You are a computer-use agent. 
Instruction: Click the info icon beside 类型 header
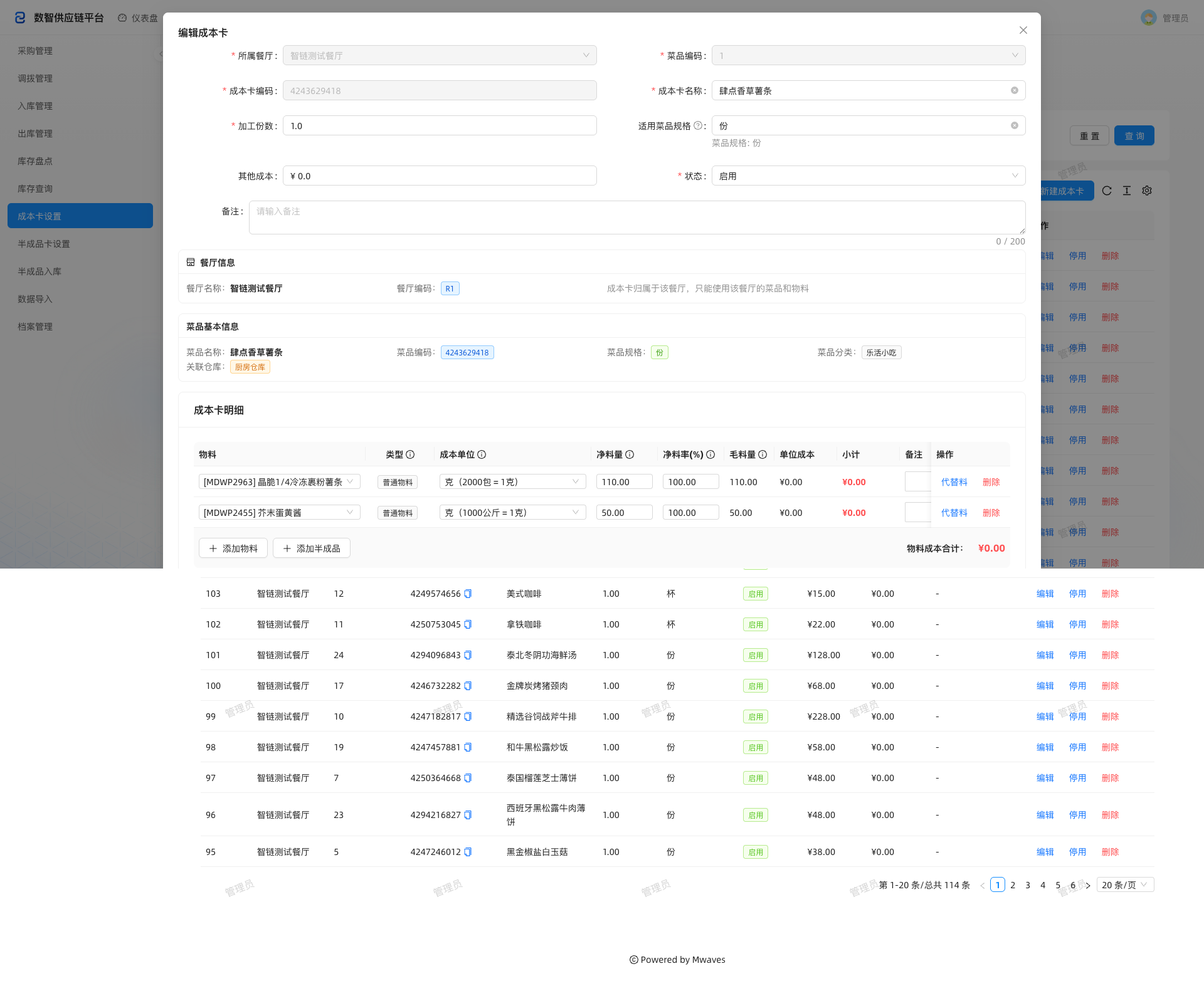click(410, 454)
